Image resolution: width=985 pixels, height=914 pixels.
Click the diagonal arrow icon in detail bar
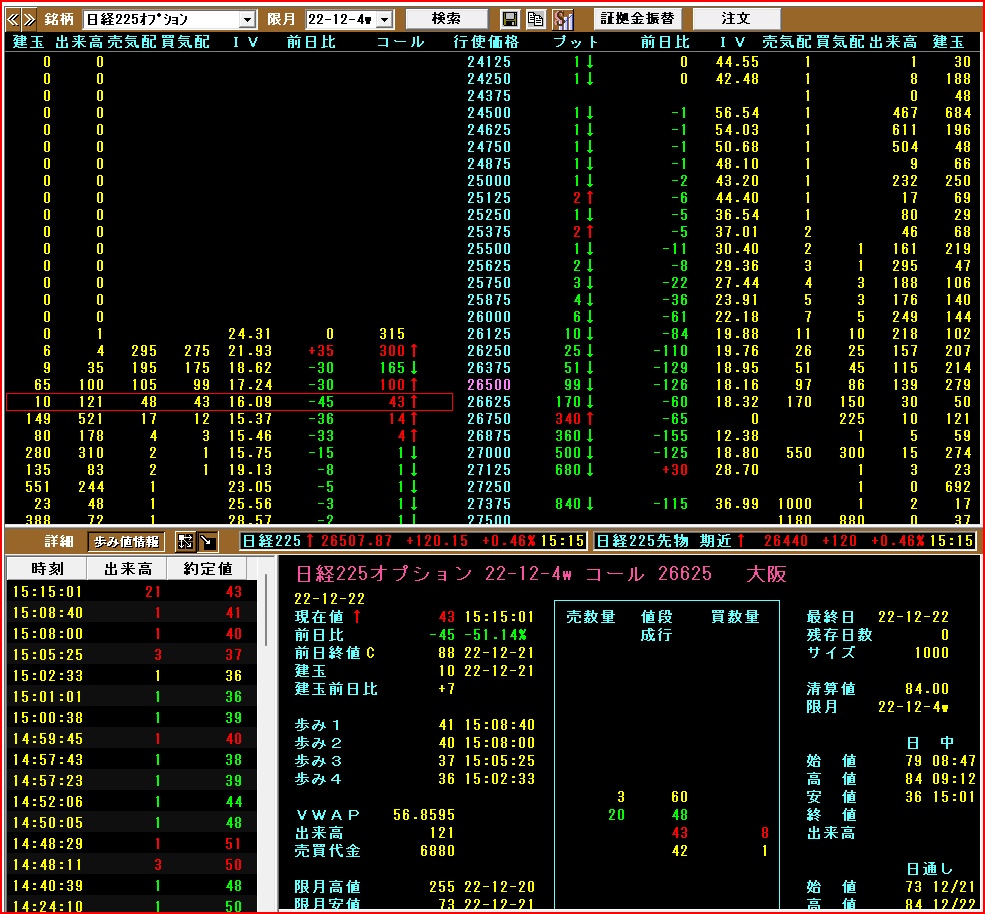pyautogui.click(x=207, y=542)
